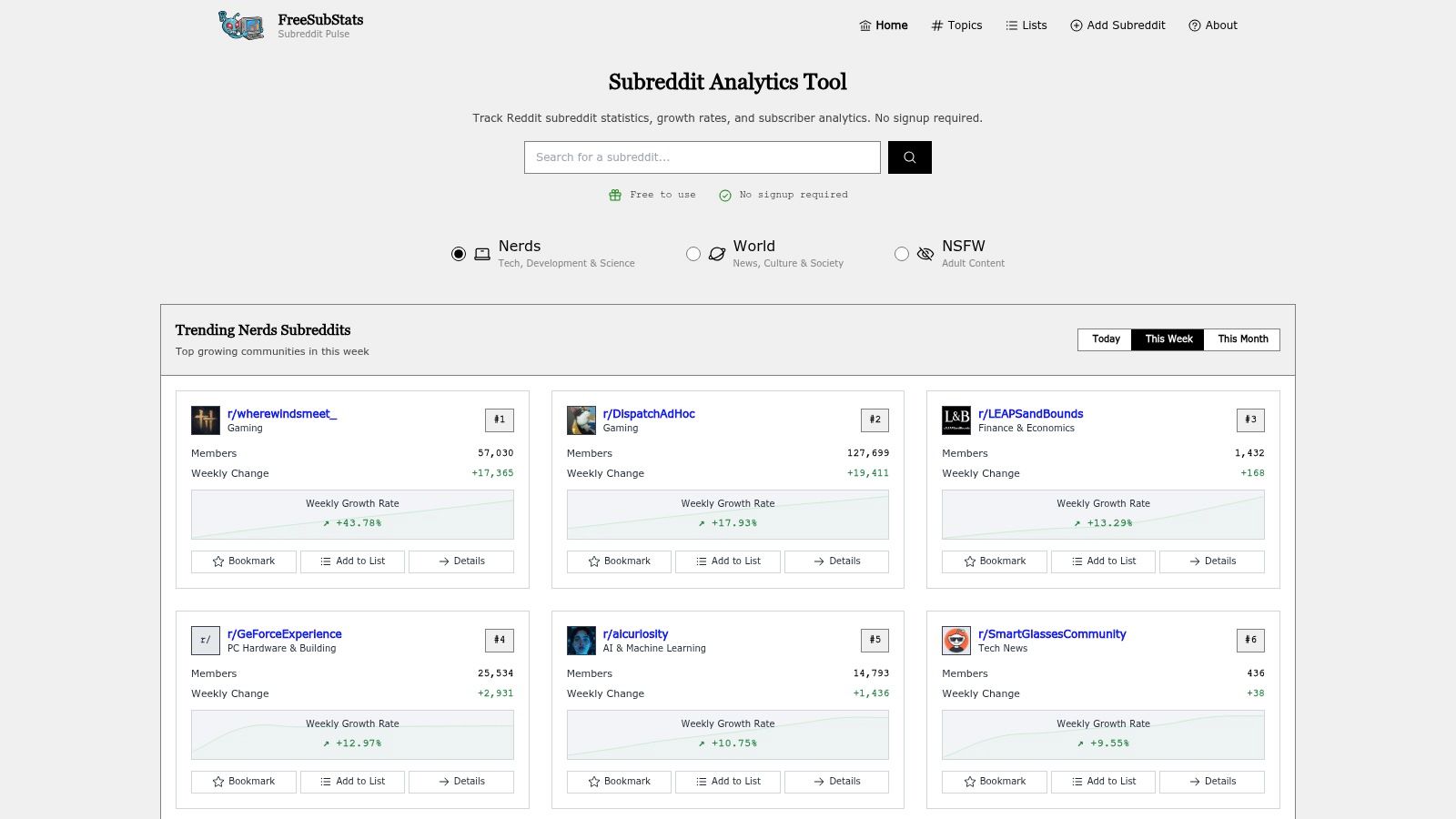This screenshot has height=819, width=1456.
Task: Click the FreeSubStats robot logo icon
Action: 241,25
